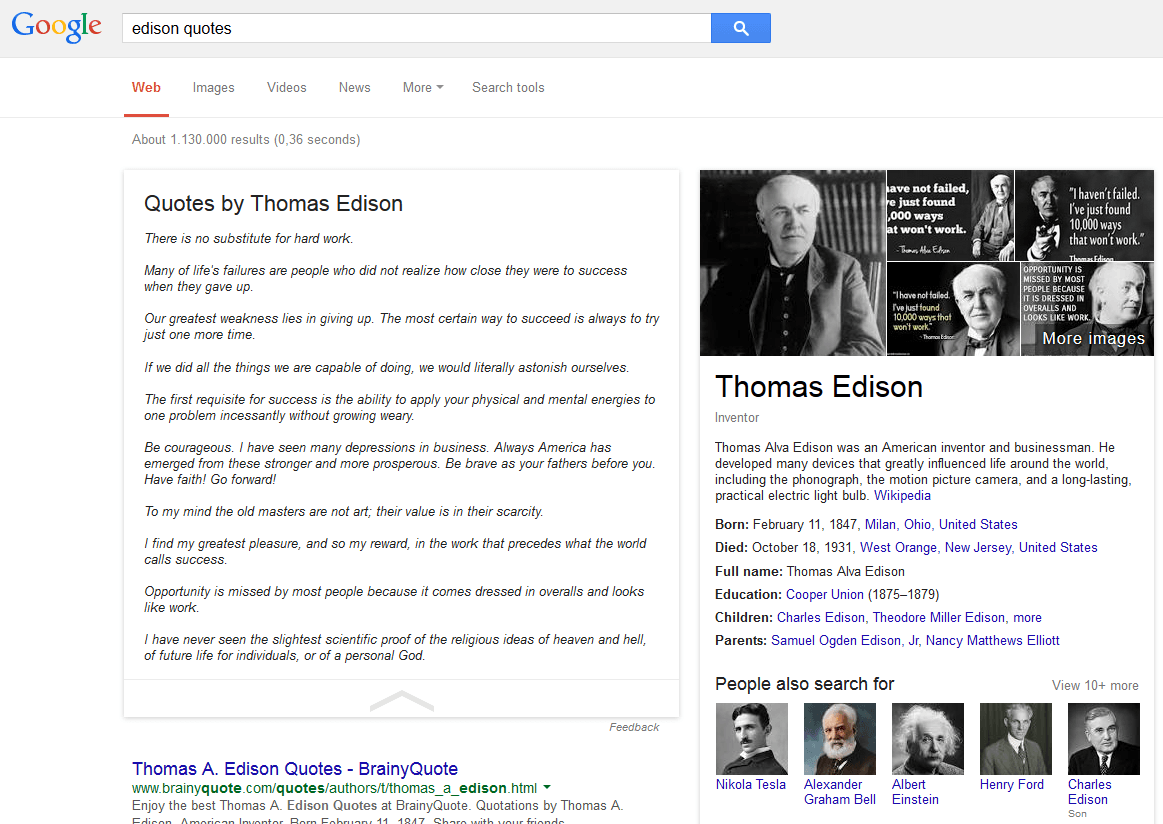Image resolution: width=1163 pixels, height=824 pixels.
Task: Click View 10+ more people
Action: pos(1094,685)
